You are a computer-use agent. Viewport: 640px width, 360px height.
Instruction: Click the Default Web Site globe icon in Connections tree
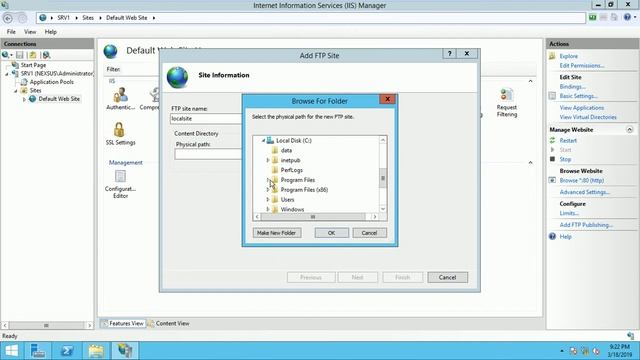tap(33, 99)
